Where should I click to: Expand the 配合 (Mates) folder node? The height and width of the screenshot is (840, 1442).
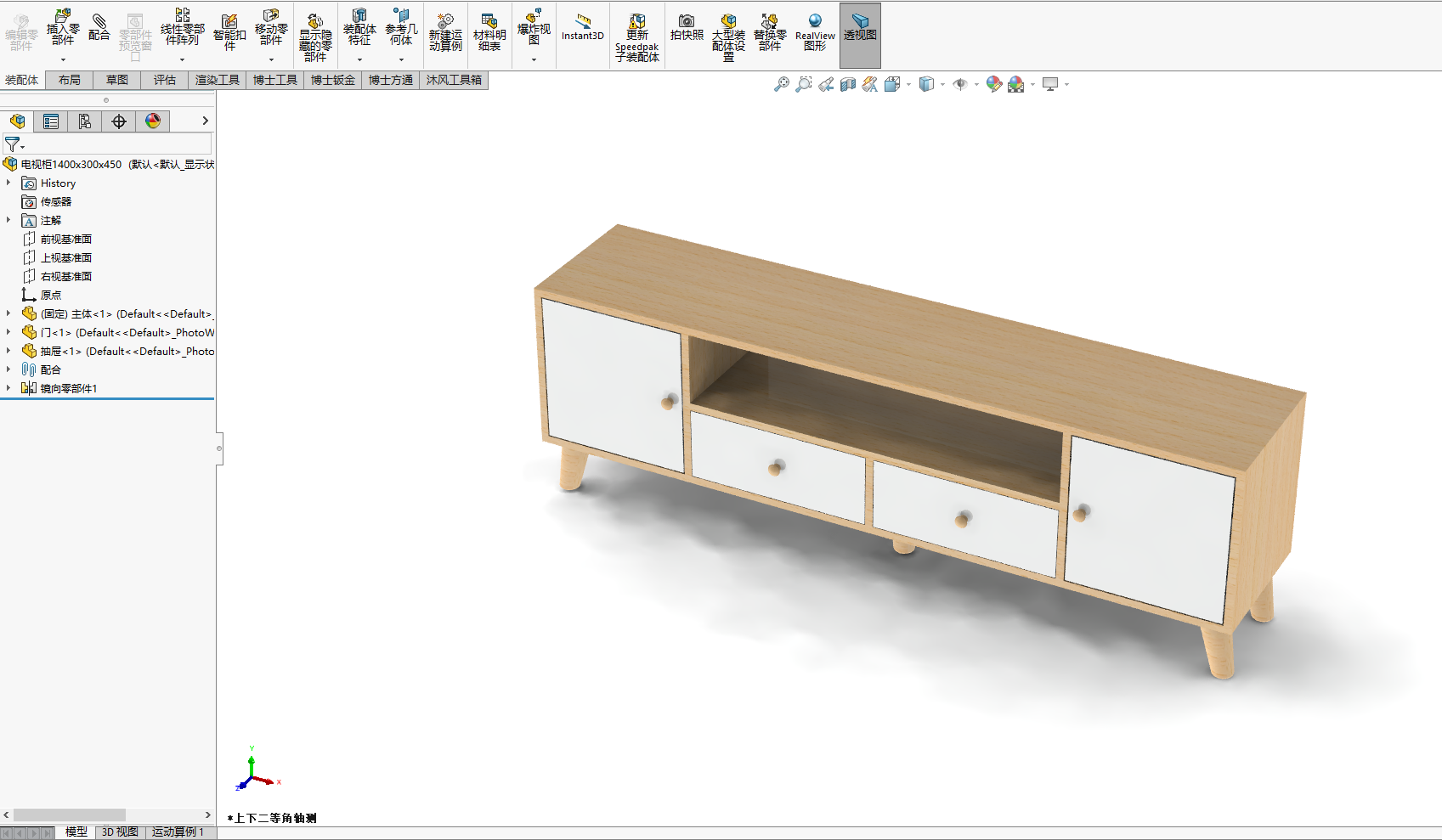[x=8, y=369]
